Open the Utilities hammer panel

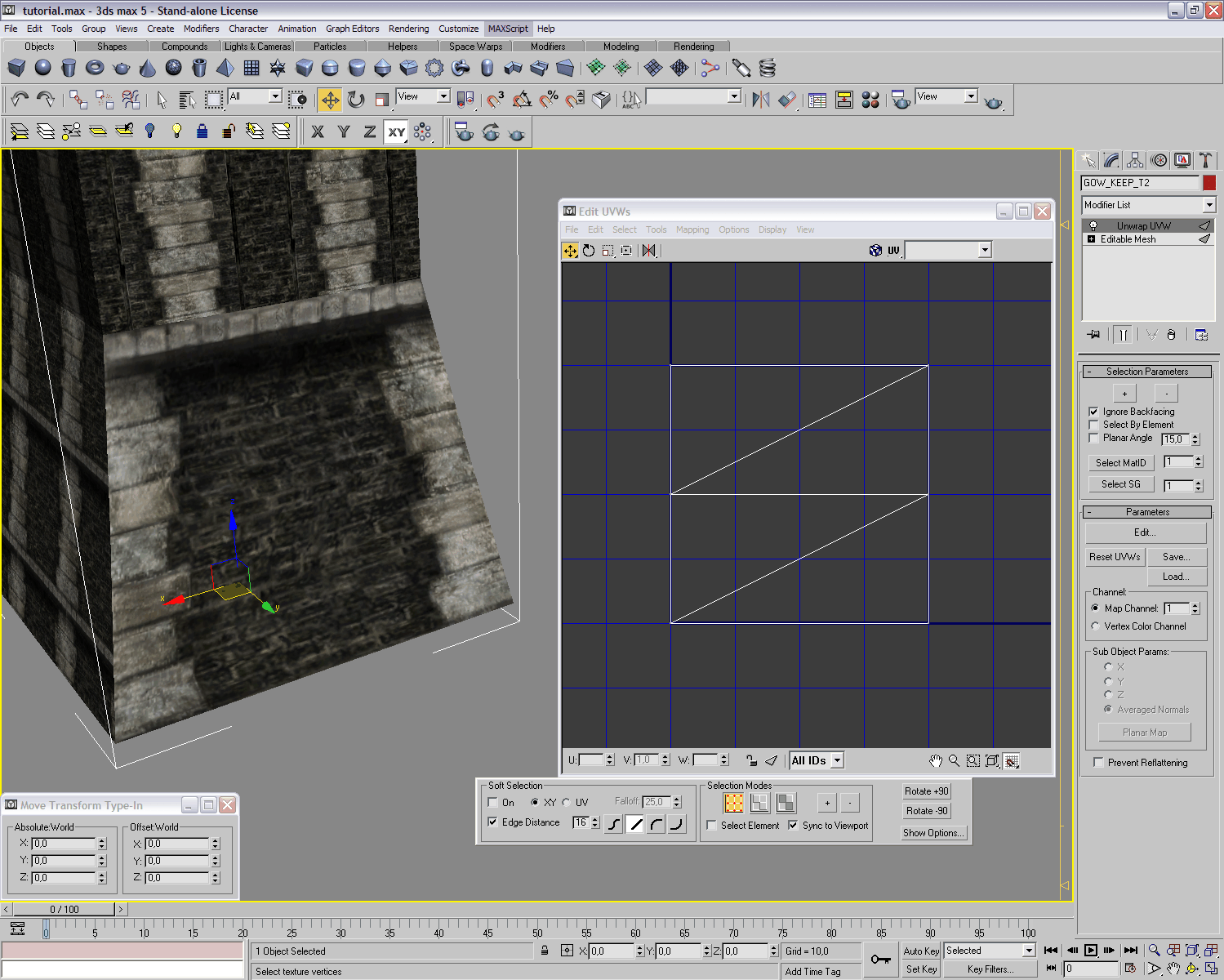click(1205, 160)
